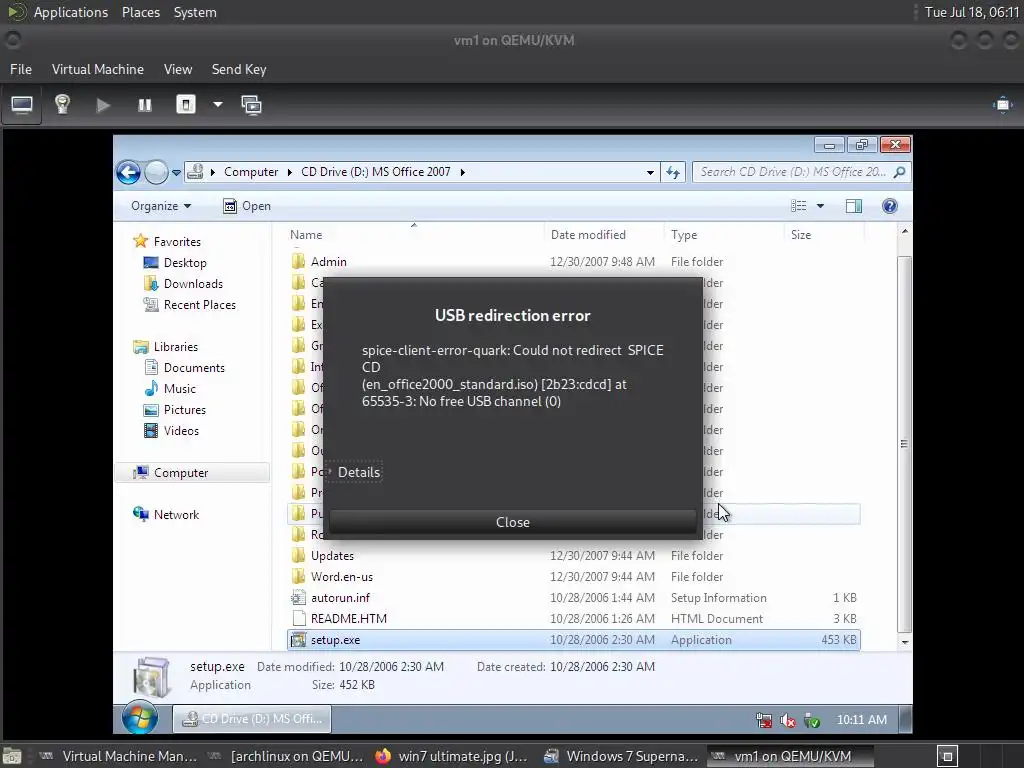Show the graphical console view
This screenshot has width=1024, height=768.
click(22, 105)
